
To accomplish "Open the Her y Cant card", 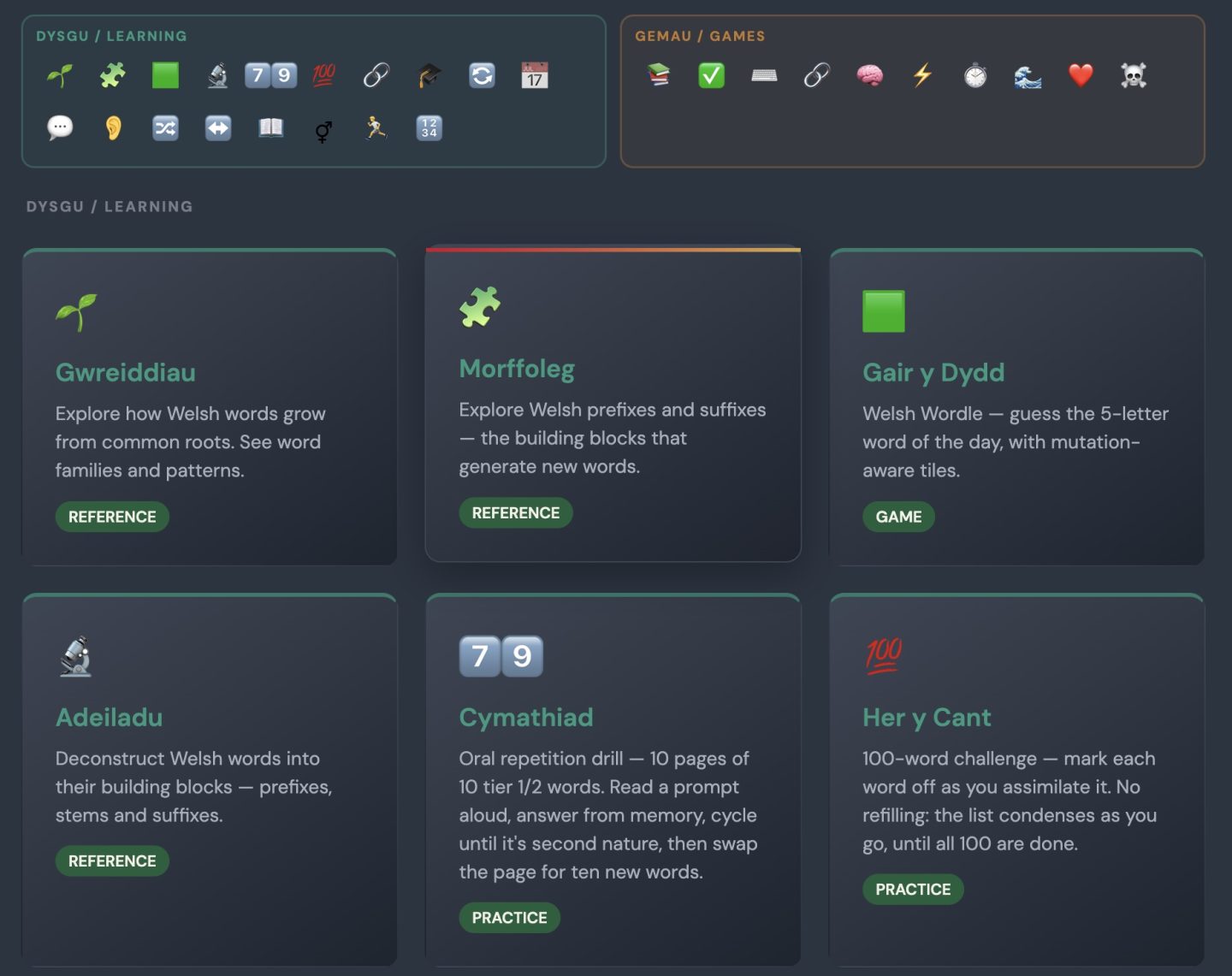I will coord(1016,780).
